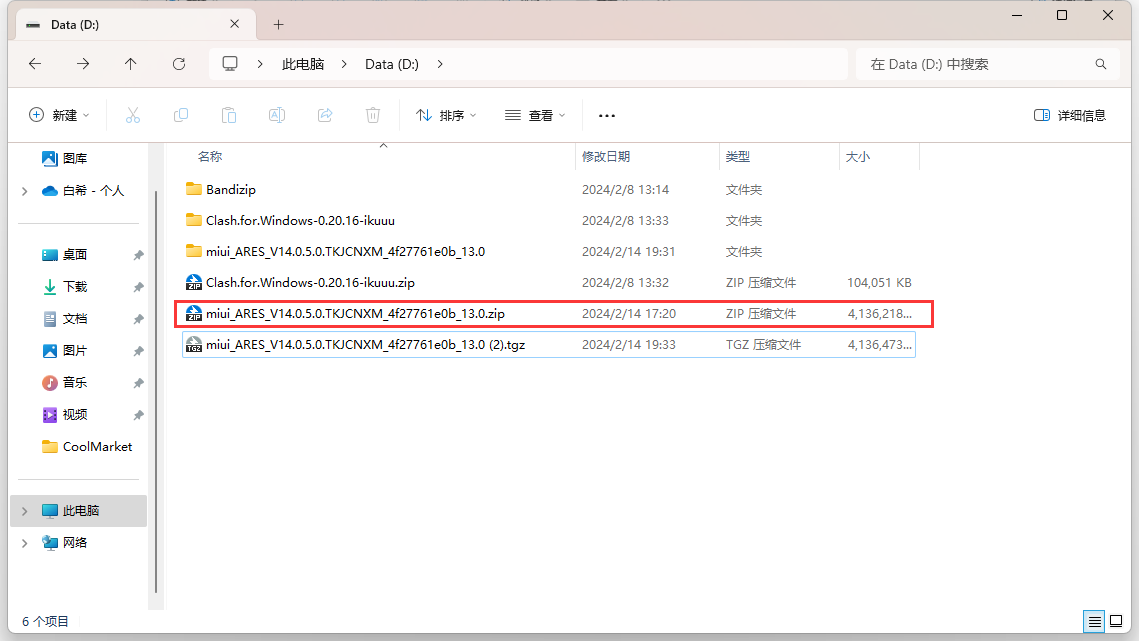Expand chevron after 此电脑 in address bar
Image resolution: width=1139 pixels, height=641 pixels.
pos(344,64)
